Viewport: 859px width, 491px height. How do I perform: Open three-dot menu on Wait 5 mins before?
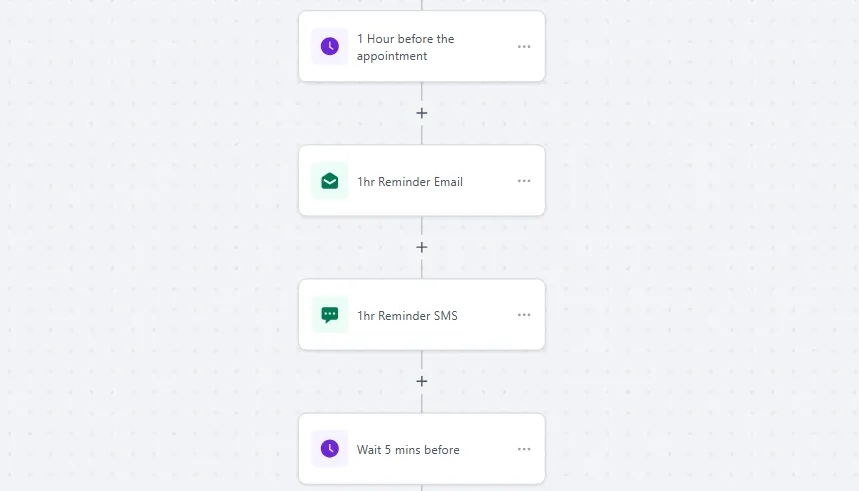pos(524,449)
